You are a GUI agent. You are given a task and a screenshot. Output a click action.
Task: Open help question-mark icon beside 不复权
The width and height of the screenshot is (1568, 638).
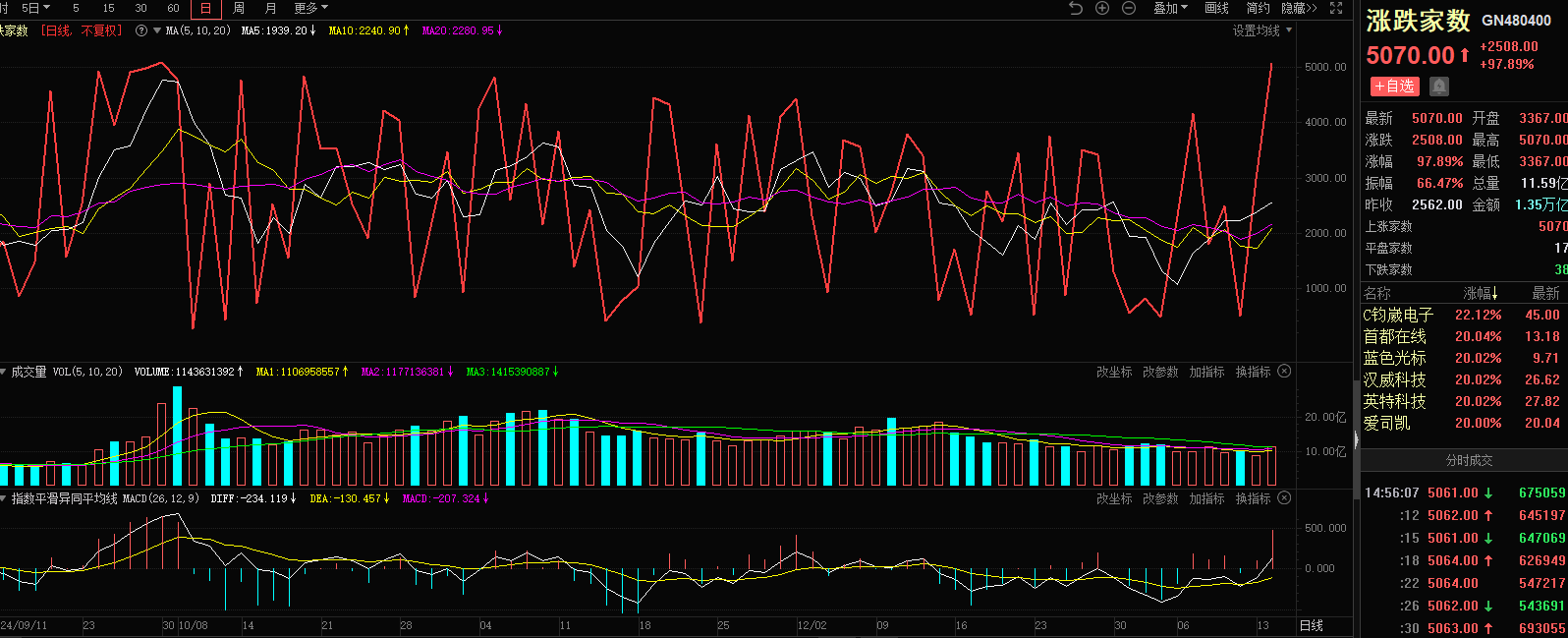point(141,30)
